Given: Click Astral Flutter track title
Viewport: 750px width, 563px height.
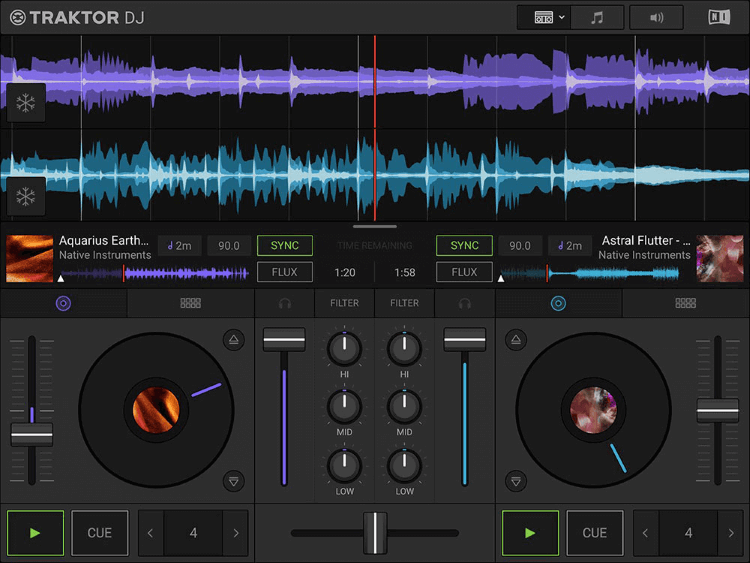Looking at the screenshot, I should pos(646,240).
